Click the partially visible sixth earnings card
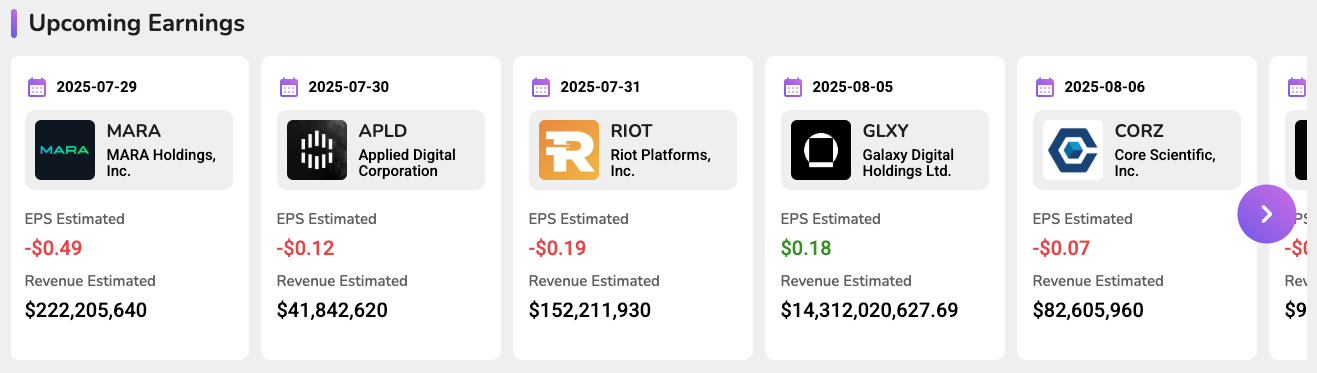The width and height of the screenshot is (1317, 373). coord(1288,208)
